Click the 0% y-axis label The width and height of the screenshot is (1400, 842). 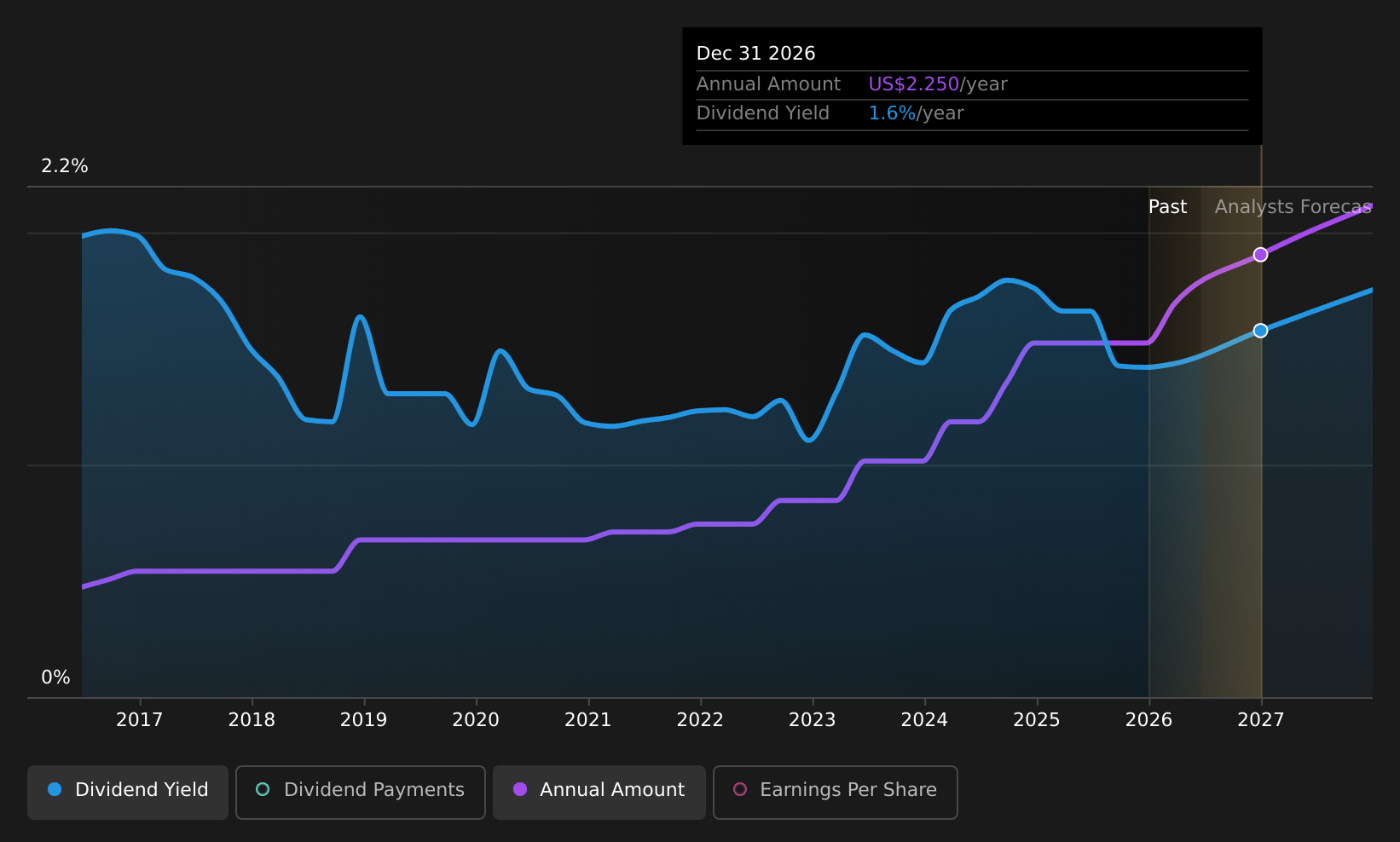[x=55, y=678]
